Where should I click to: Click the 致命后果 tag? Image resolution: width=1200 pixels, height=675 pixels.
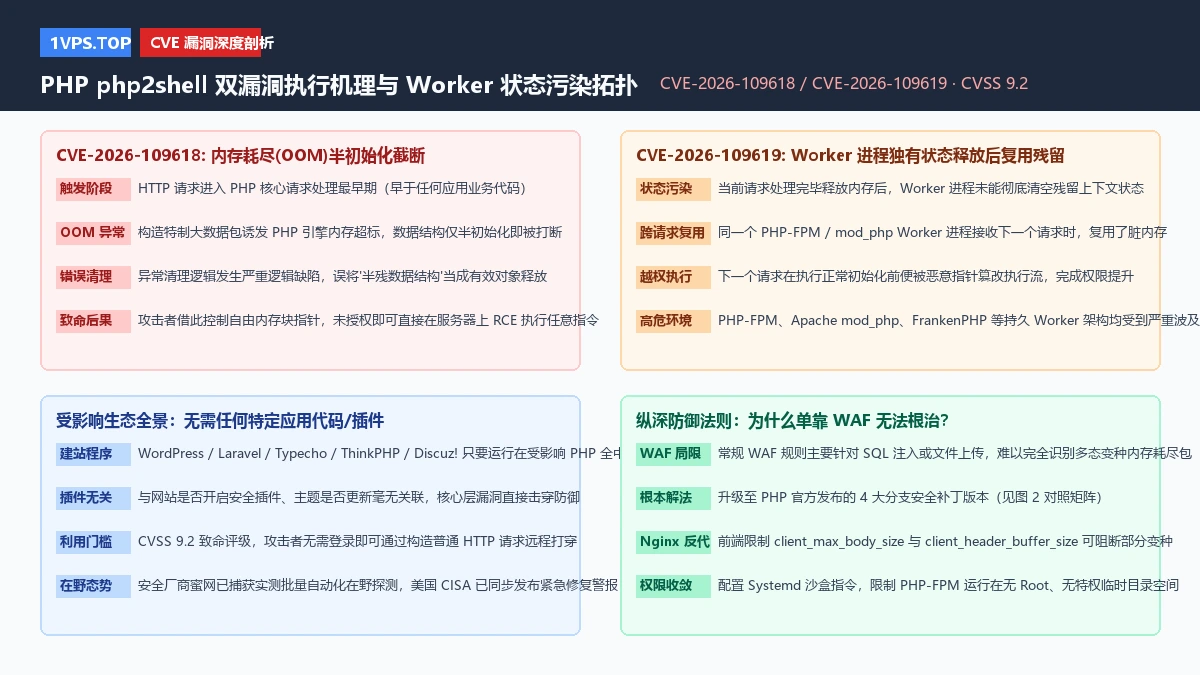(93, 320)
